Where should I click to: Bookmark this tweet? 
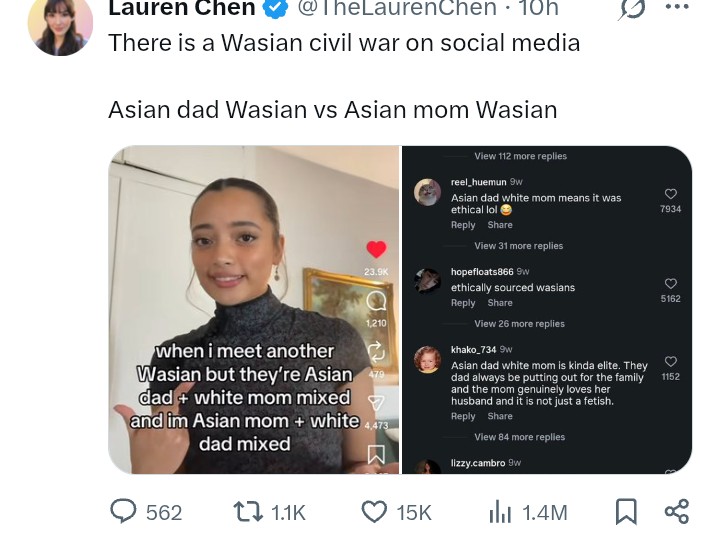(x=626, y=511)
